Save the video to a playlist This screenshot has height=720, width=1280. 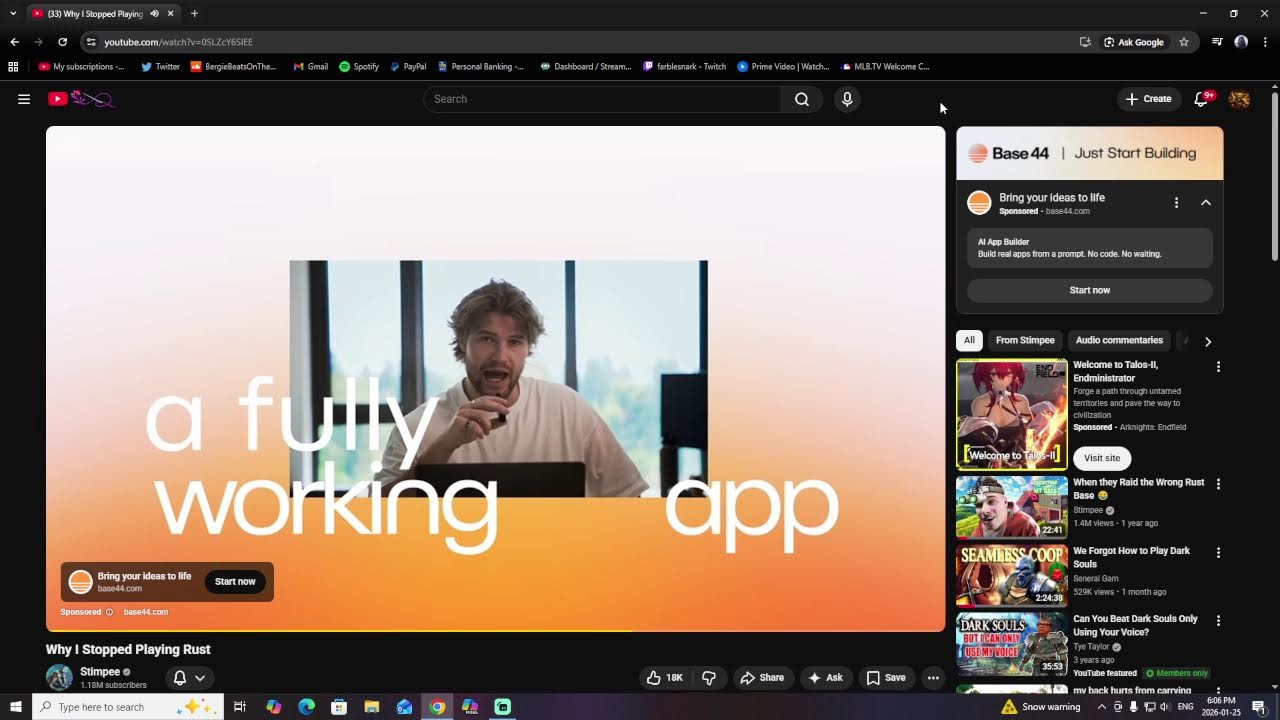point(886,678)
